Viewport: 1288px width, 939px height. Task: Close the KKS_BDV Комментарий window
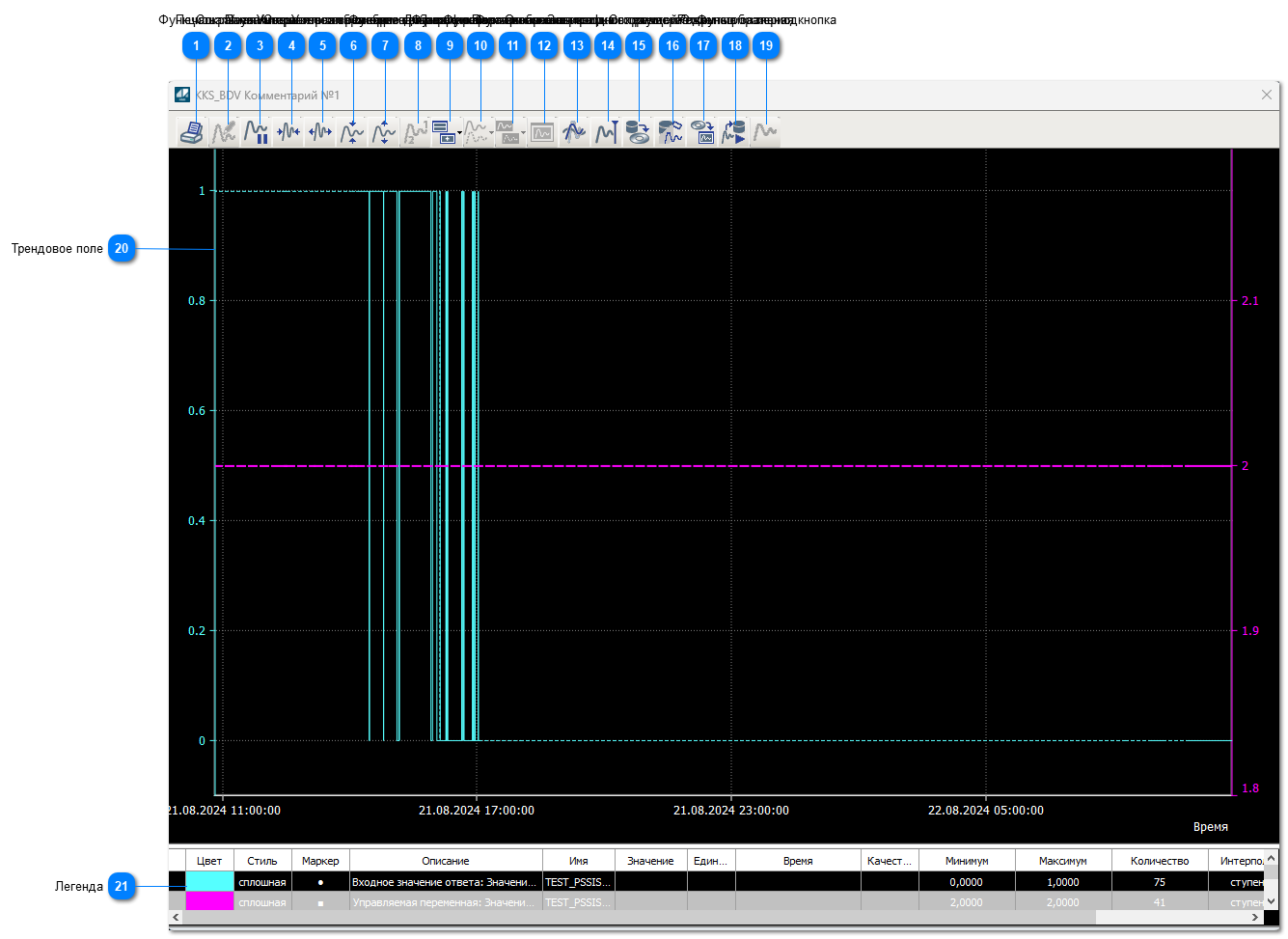1267,95
